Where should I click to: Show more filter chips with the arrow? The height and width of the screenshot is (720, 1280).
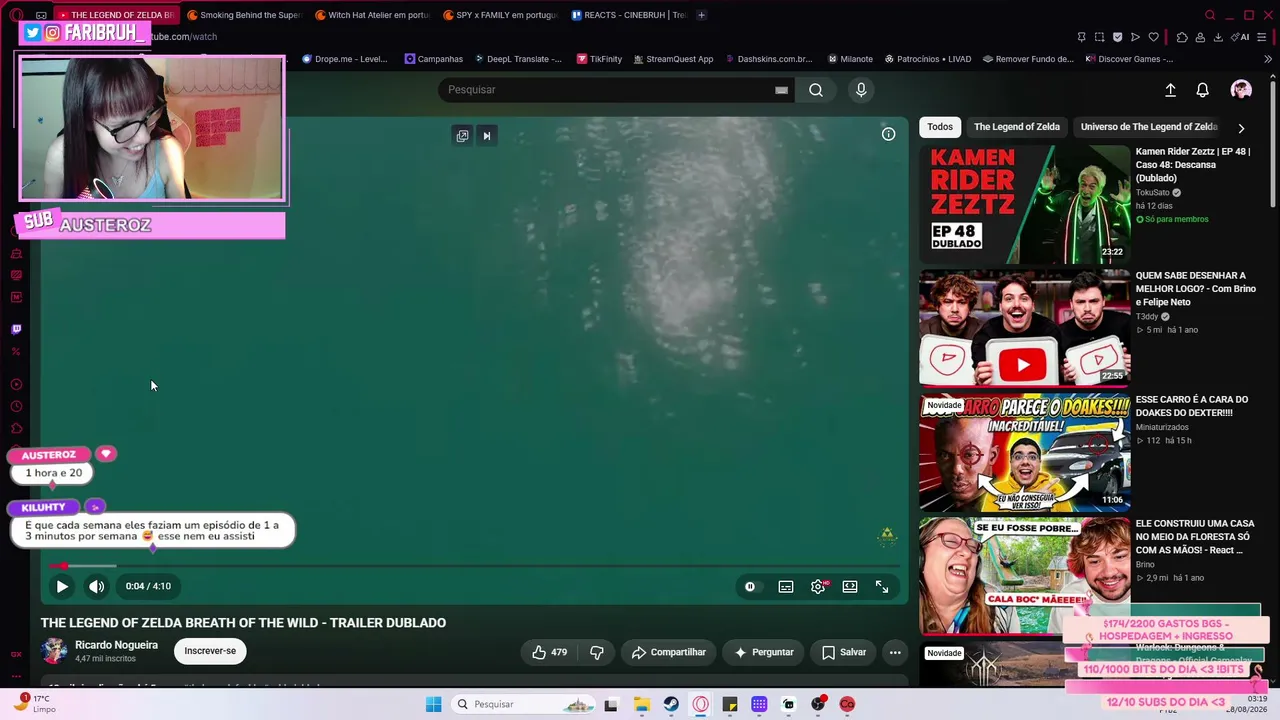pos(1241,128)
